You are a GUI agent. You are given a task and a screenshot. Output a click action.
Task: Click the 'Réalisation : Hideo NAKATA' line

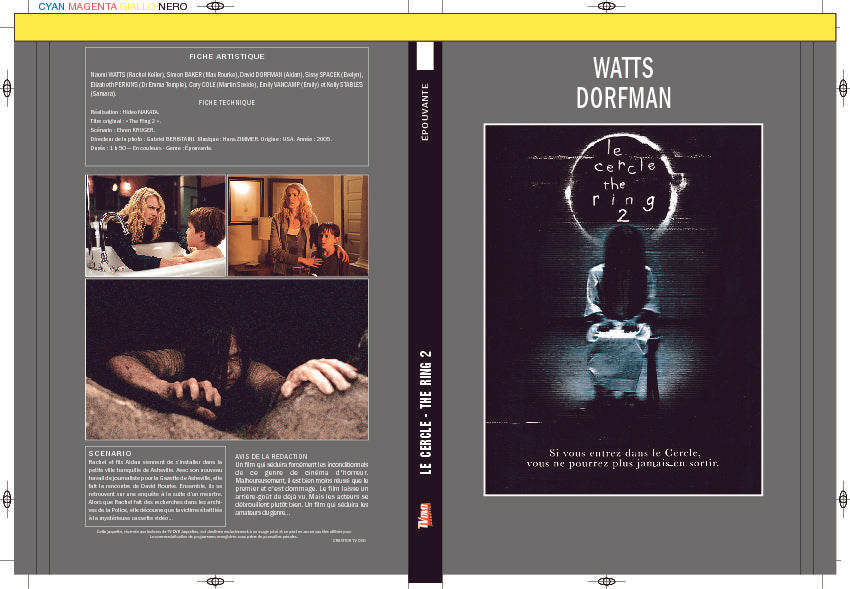tap(125, 112)
